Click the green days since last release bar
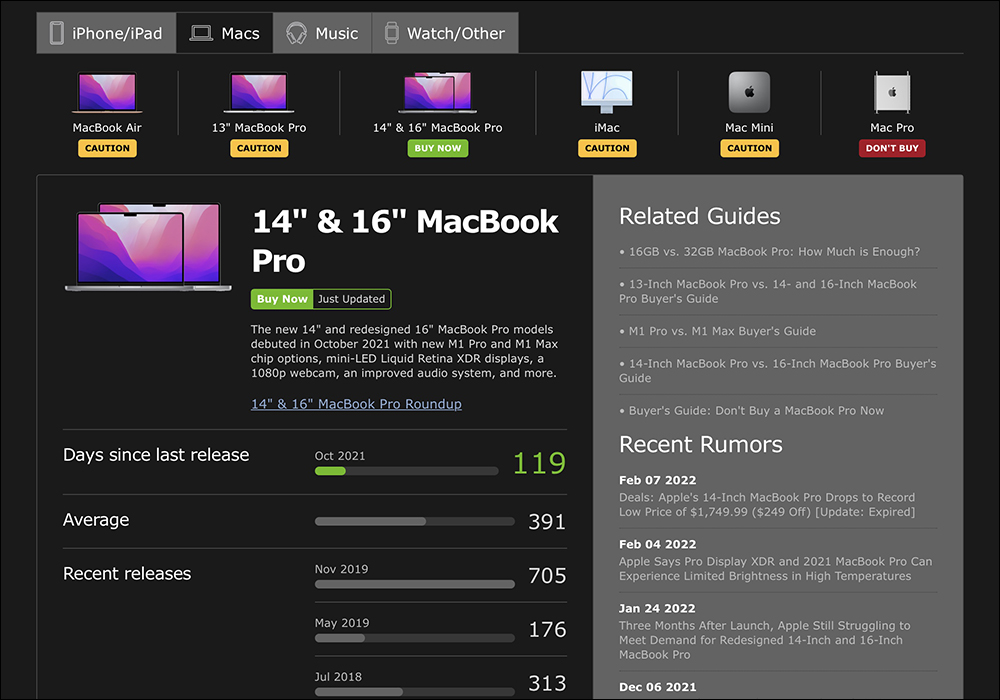1000x700 pixels. coord(330,471)
